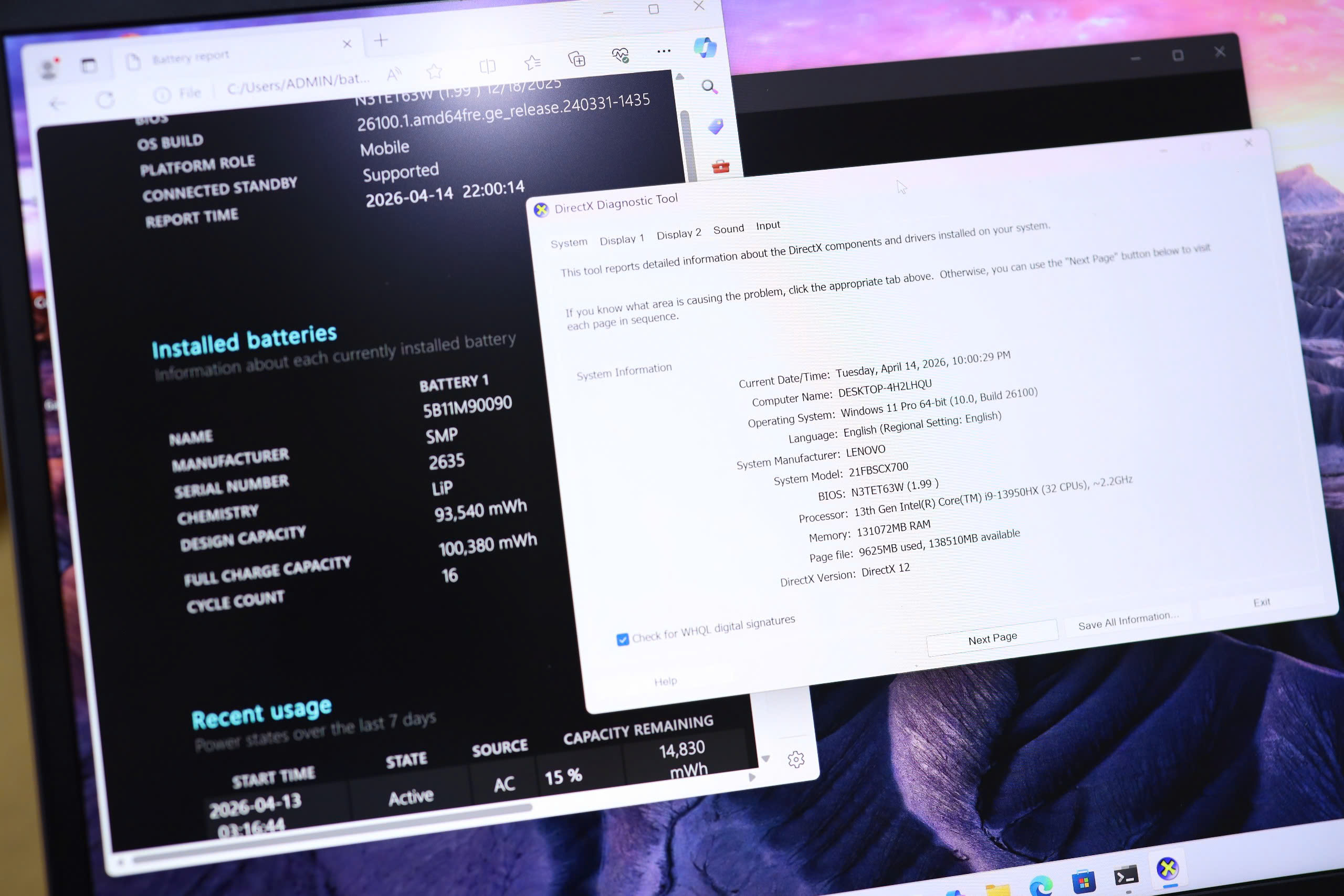
Task: Switch to the Sound tab
Action: pos(728,229)
